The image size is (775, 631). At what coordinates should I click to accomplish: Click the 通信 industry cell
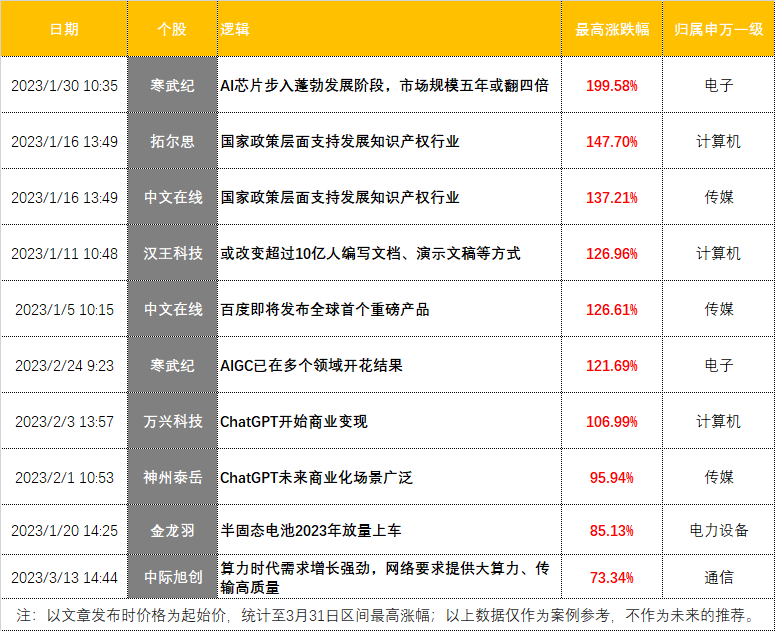coord(719,578)
